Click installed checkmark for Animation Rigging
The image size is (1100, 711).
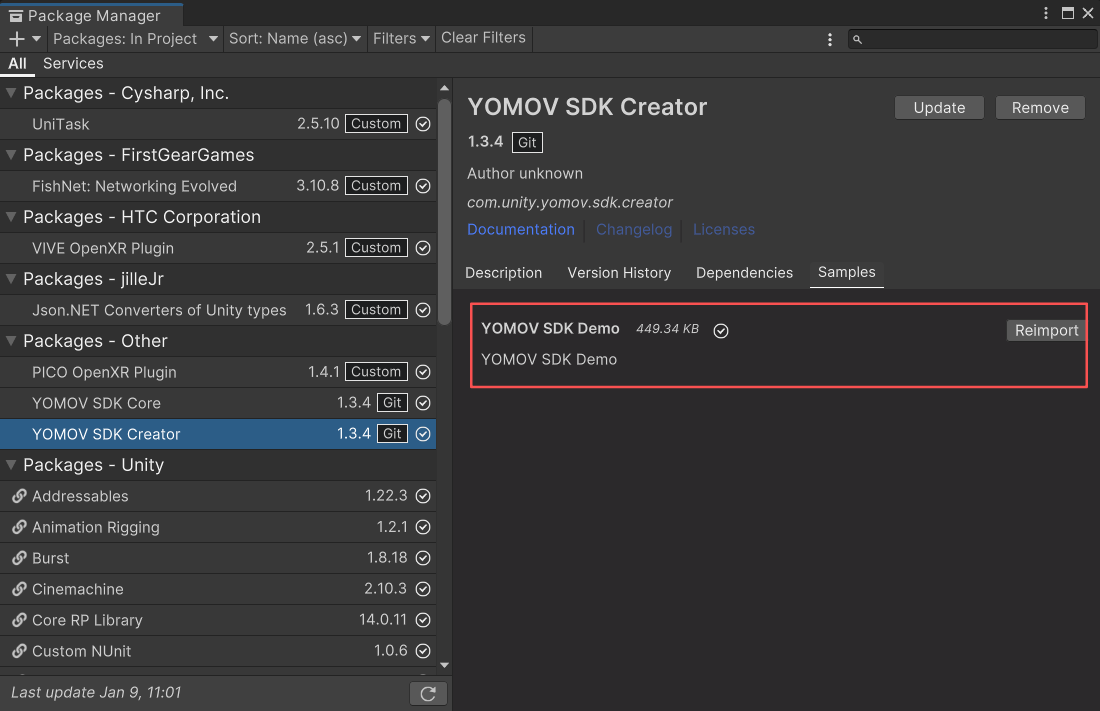(x=423, y=527)
